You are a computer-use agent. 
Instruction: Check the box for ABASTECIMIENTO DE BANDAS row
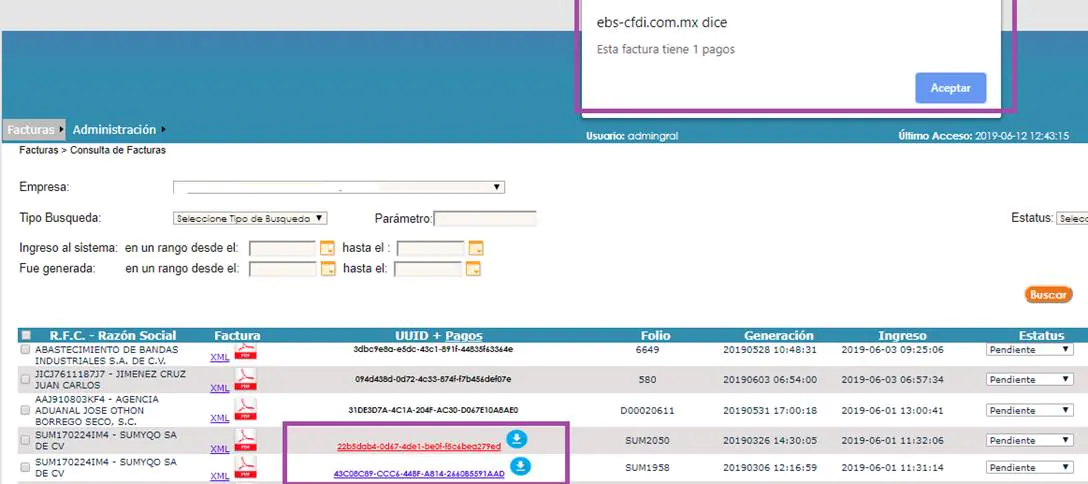(x=26, y=350)
